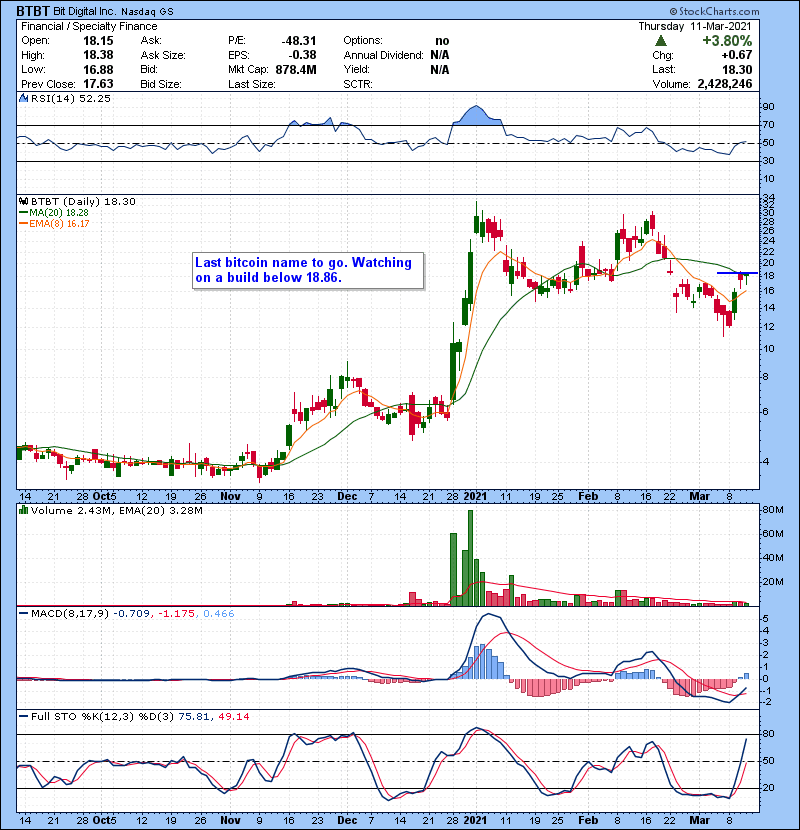Click the RSI(14) panel line icon
800x830 pixels.
23,98
